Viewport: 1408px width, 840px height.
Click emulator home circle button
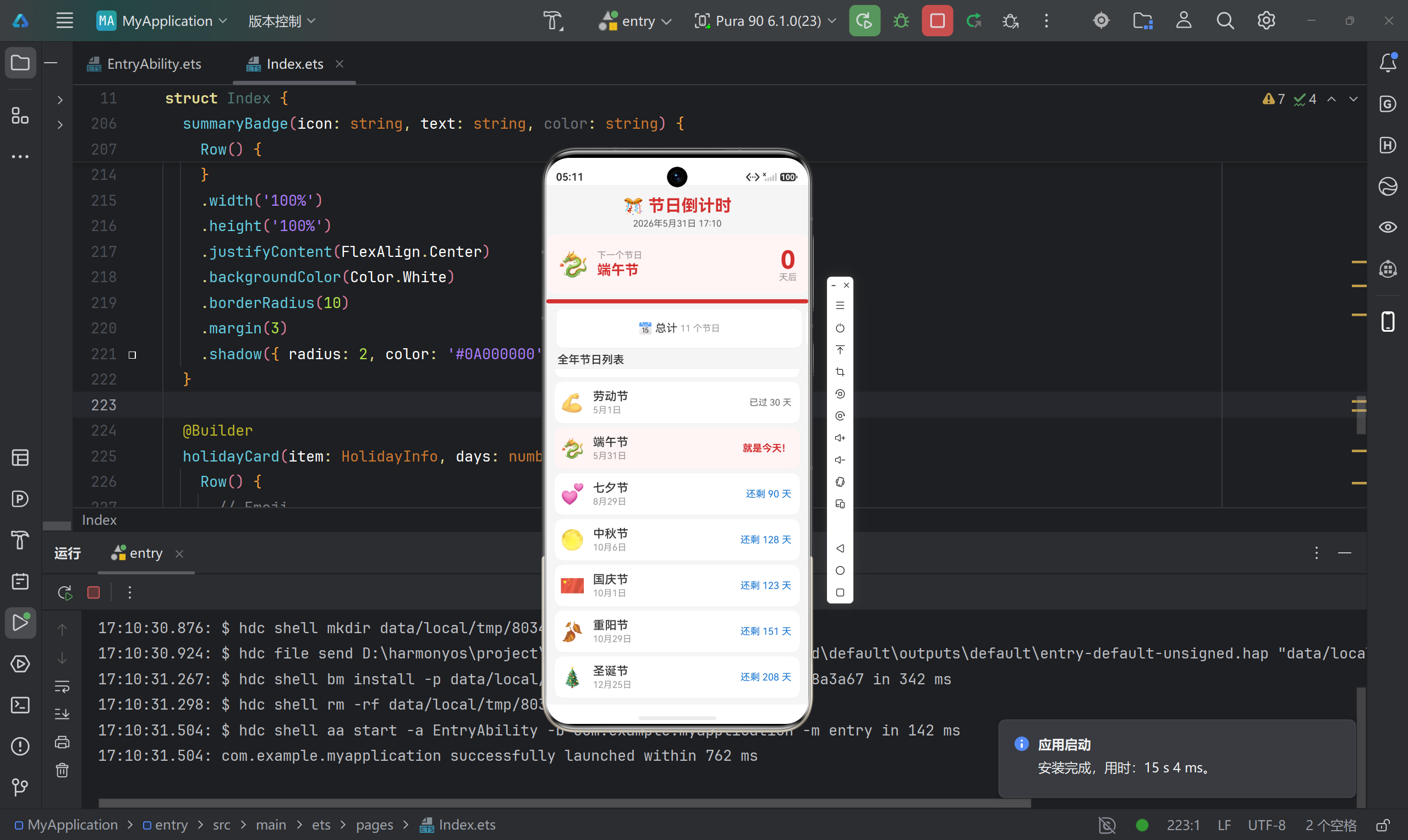[x=840, y=570]
